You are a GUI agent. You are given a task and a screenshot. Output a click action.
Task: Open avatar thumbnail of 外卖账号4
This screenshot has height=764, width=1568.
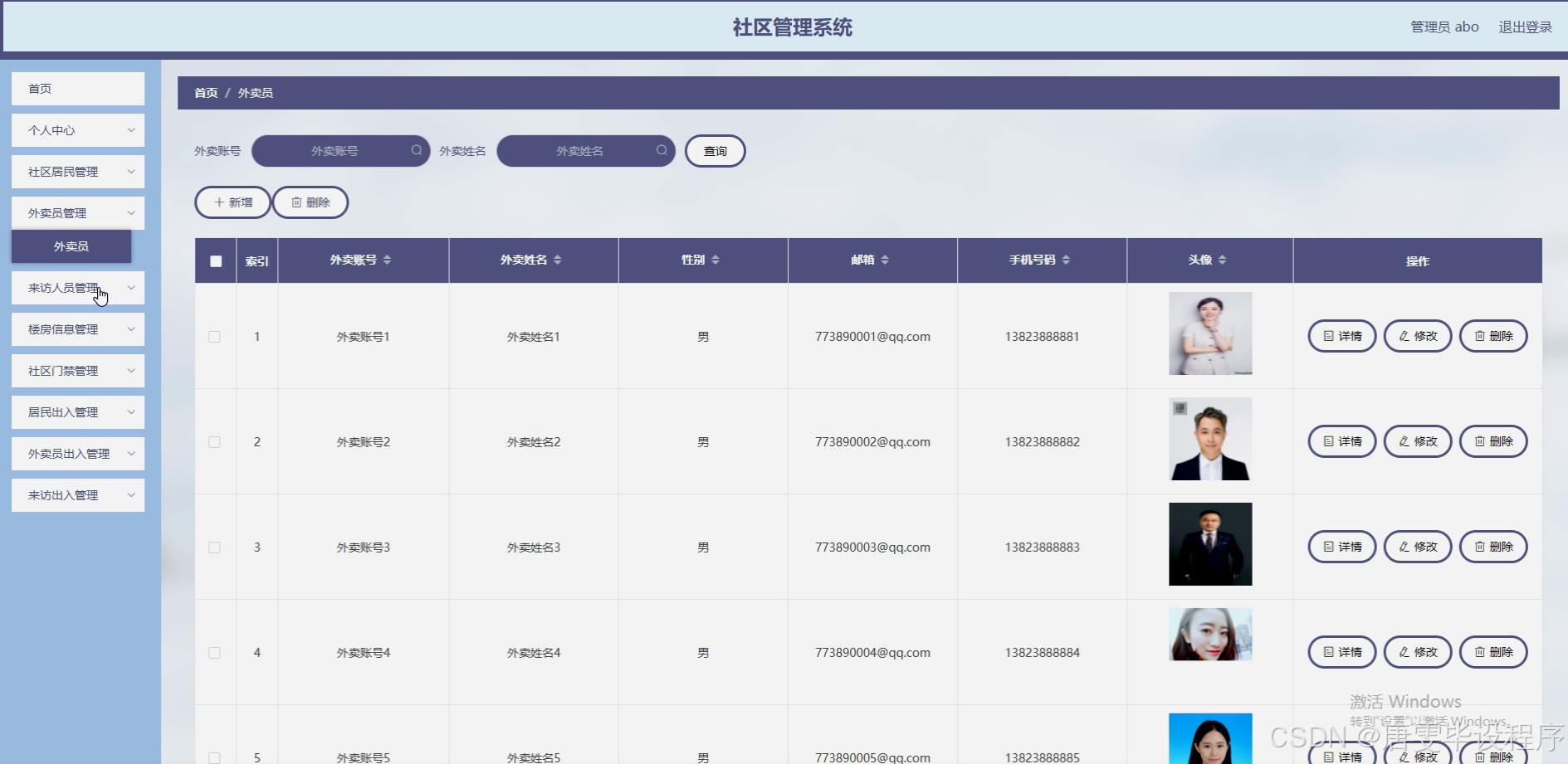point(1210,635)
